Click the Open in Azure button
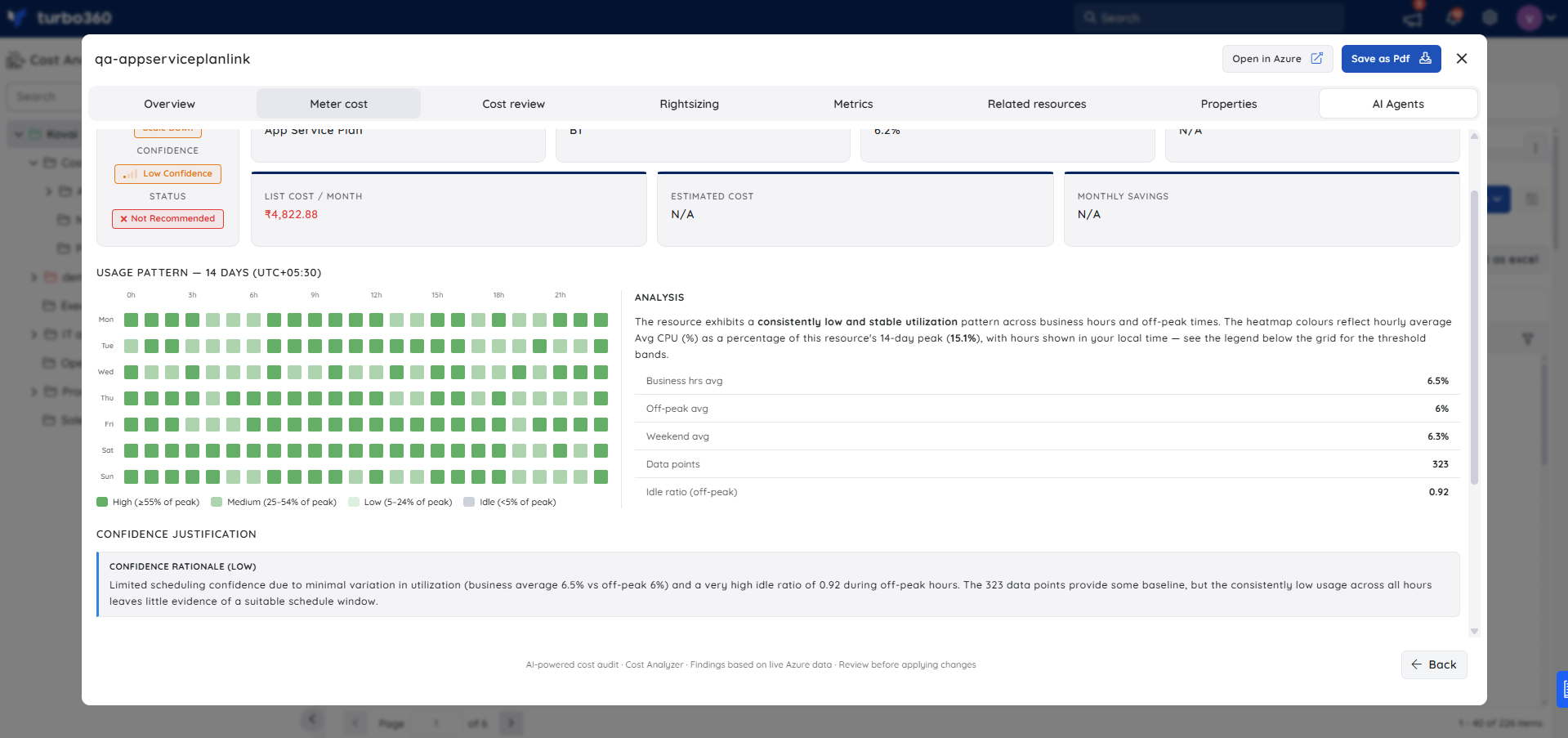This screenshot has width=1568, height=738. pos(1277,59)
